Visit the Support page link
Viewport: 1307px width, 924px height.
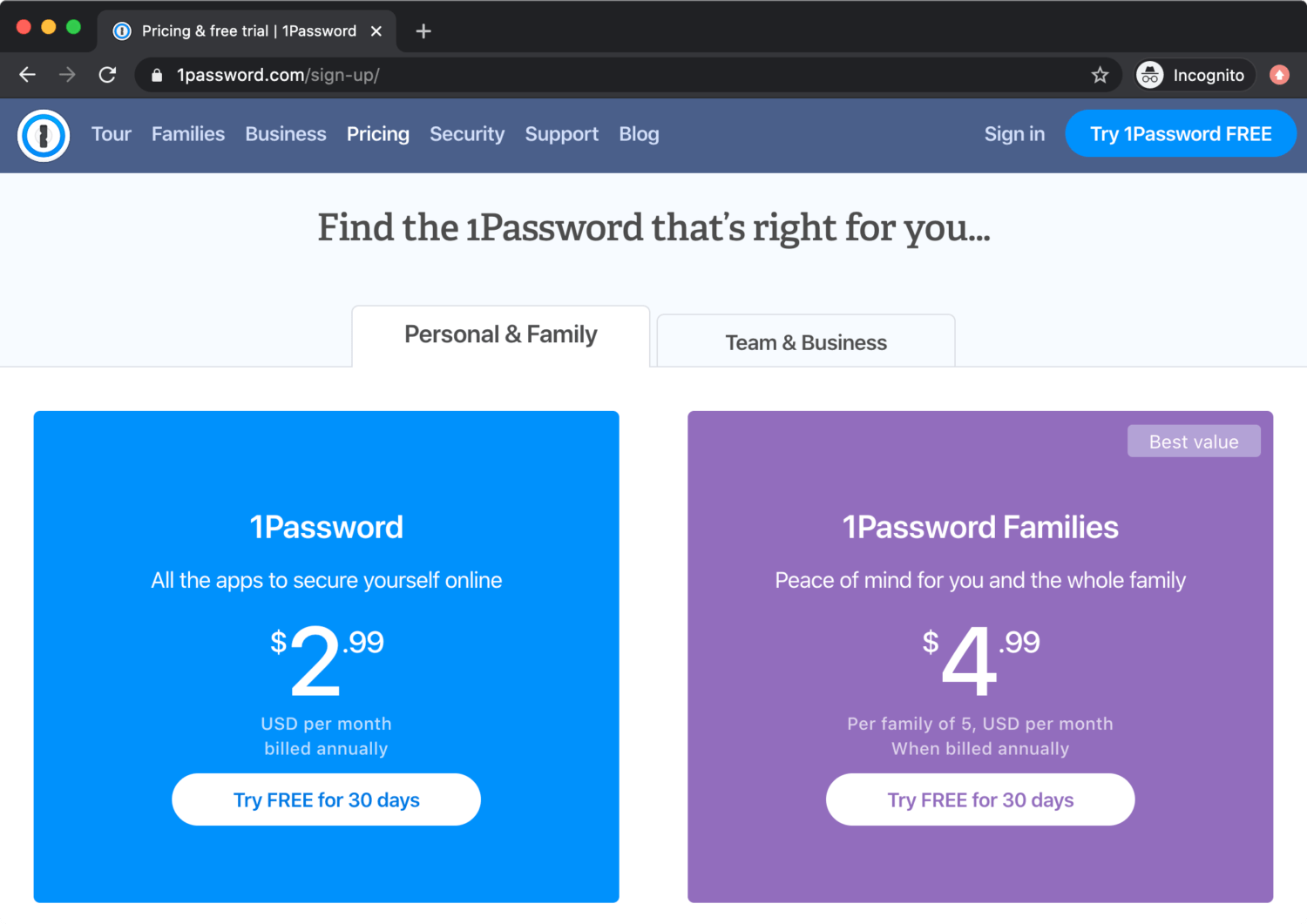562,134
